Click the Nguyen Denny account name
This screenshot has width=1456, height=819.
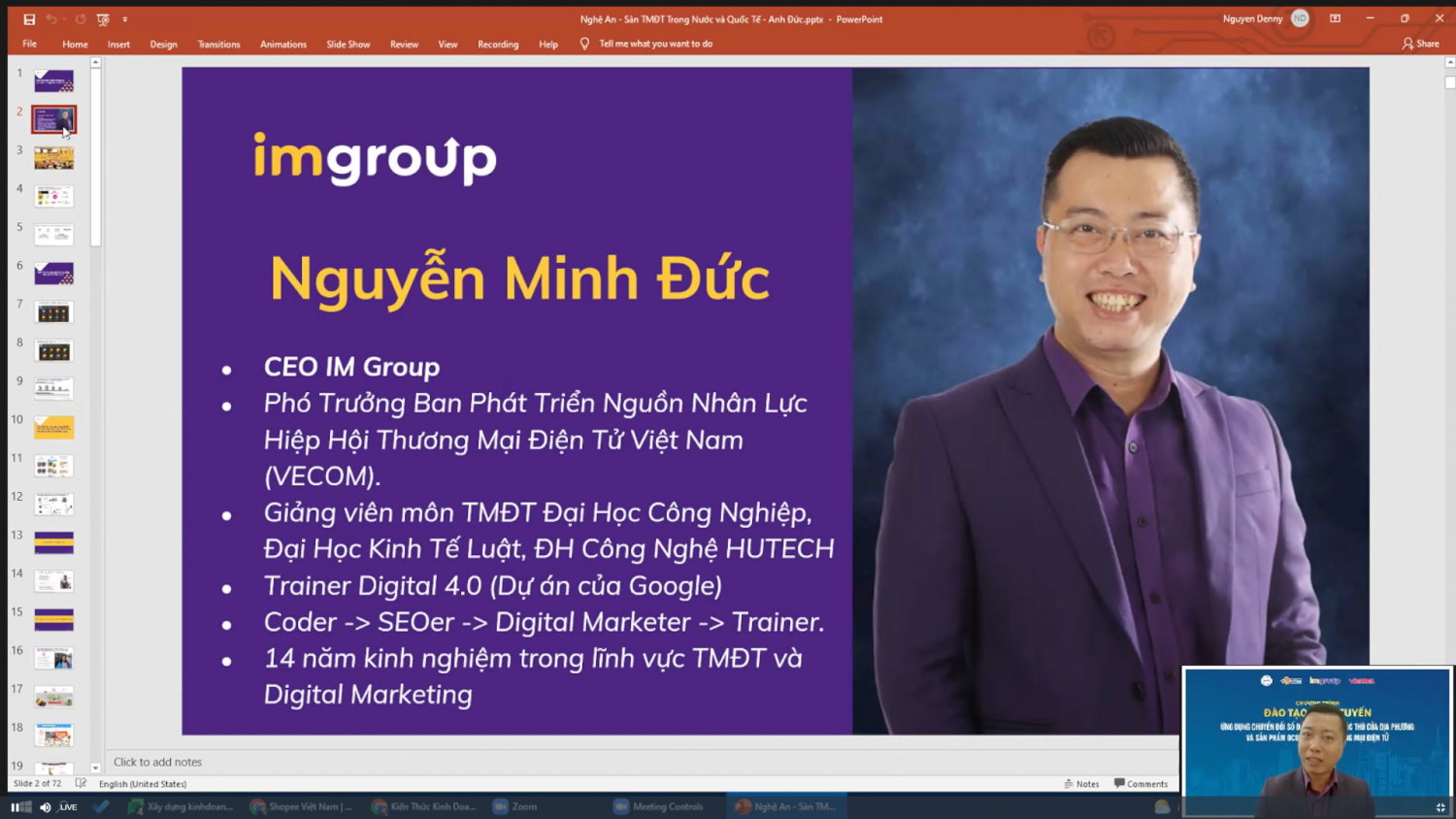tap(1252, 18)
